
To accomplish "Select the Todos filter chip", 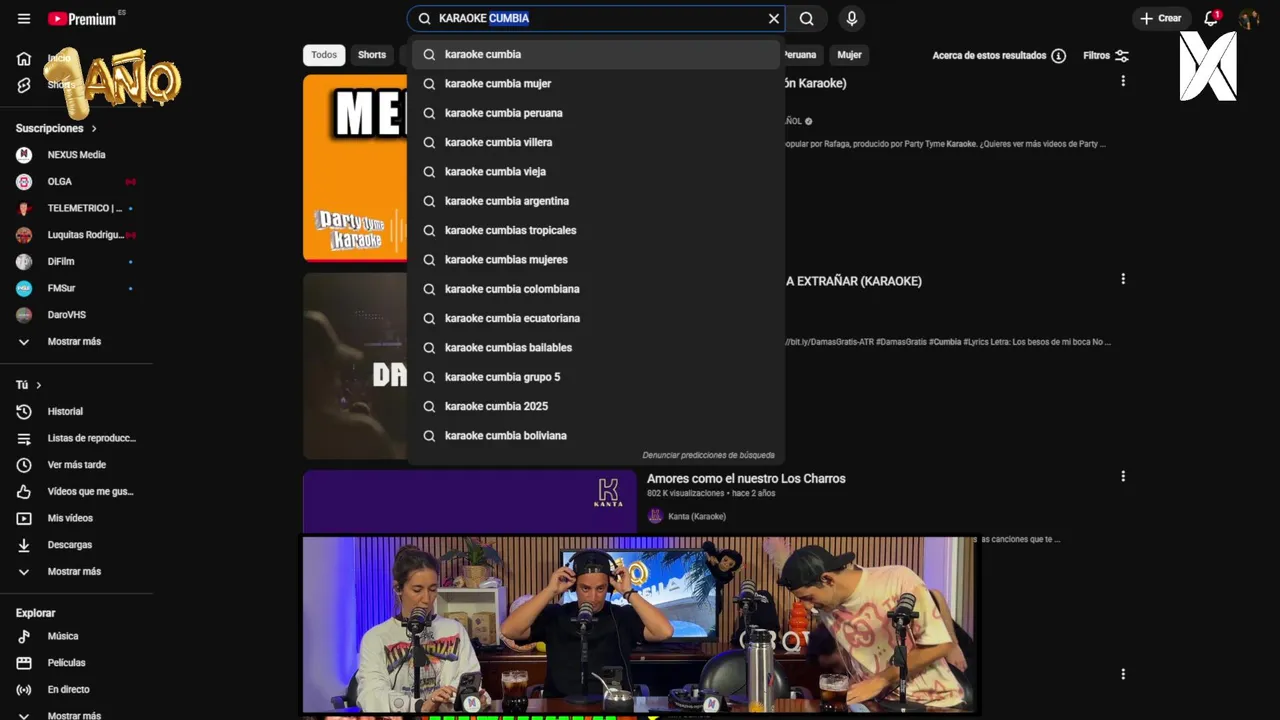I will click(324, 55).
